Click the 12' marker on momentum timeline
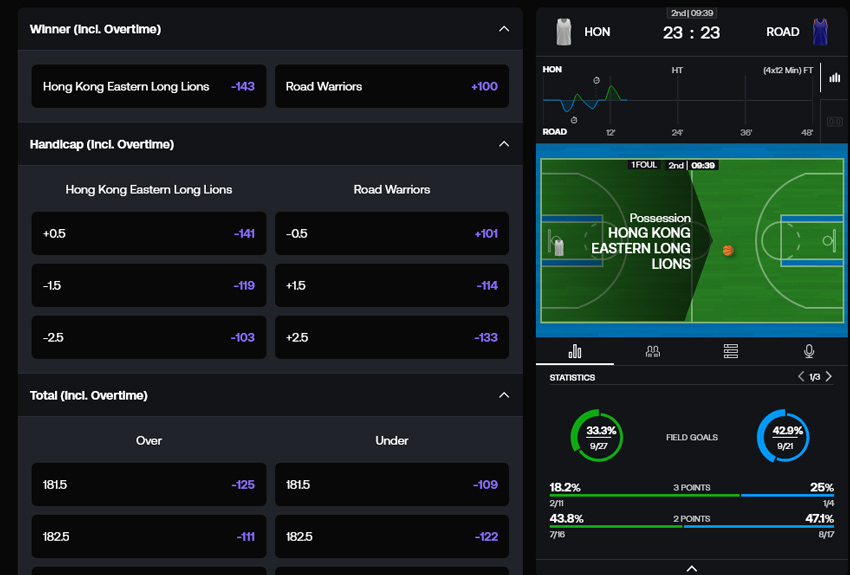 [610, 133]
